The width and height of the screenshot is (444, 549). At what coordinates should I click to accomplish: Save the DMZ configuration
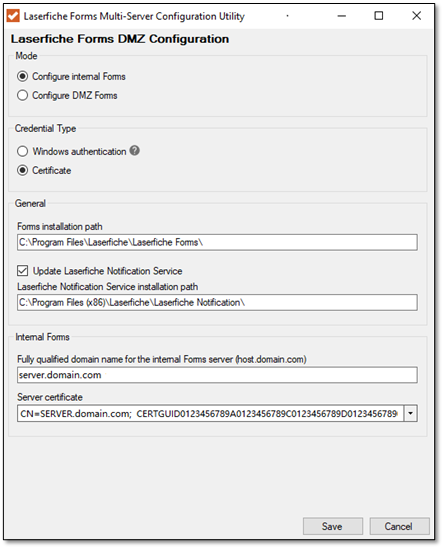(333, 526)
